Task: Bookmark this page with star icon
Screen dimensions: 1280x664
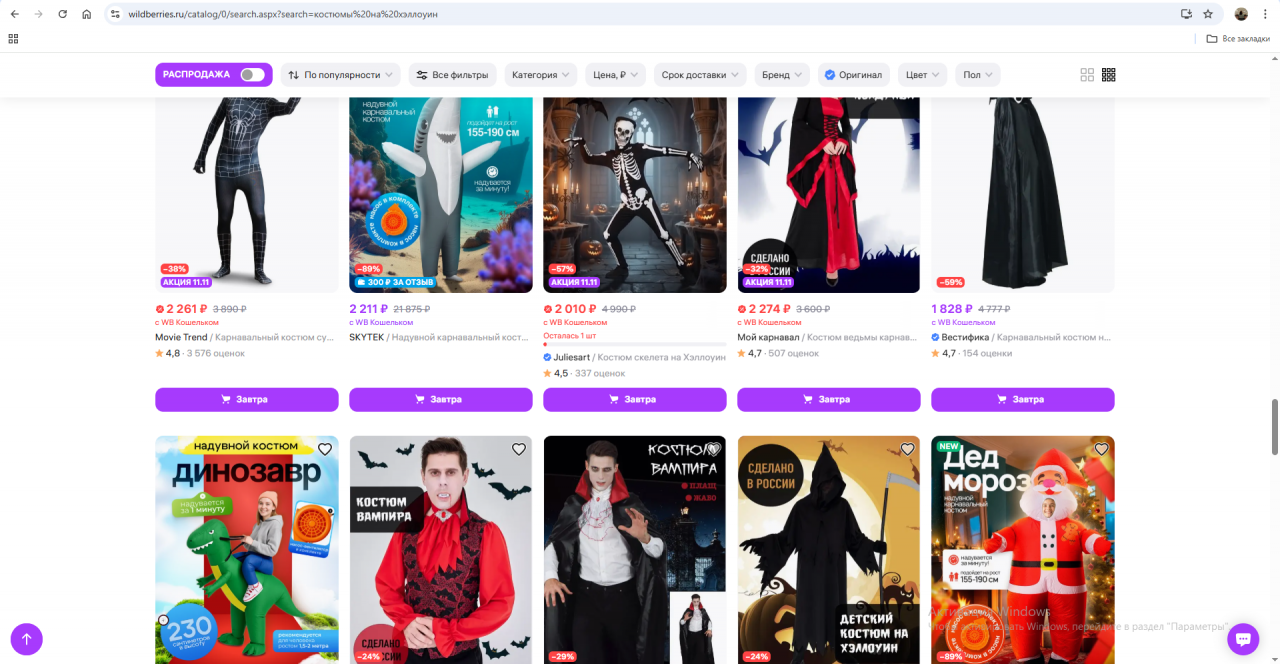Action: coord(1208,14)
